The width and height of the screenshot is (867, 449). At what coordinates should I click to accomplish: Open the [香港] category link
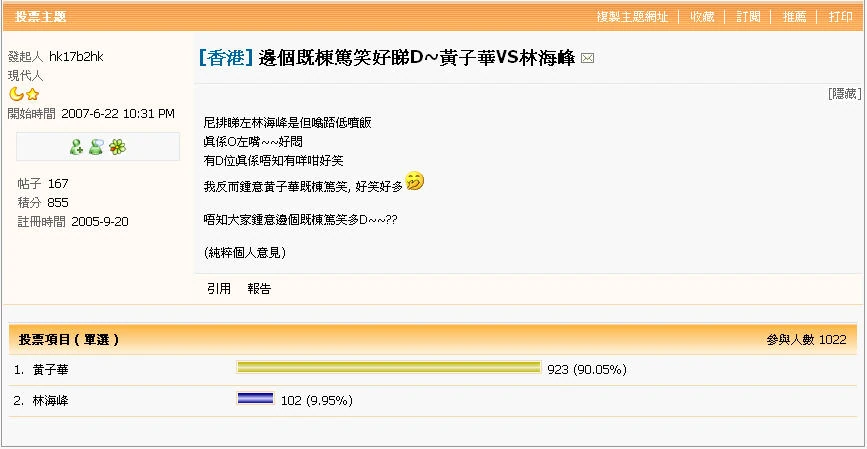tap(226, 57)
